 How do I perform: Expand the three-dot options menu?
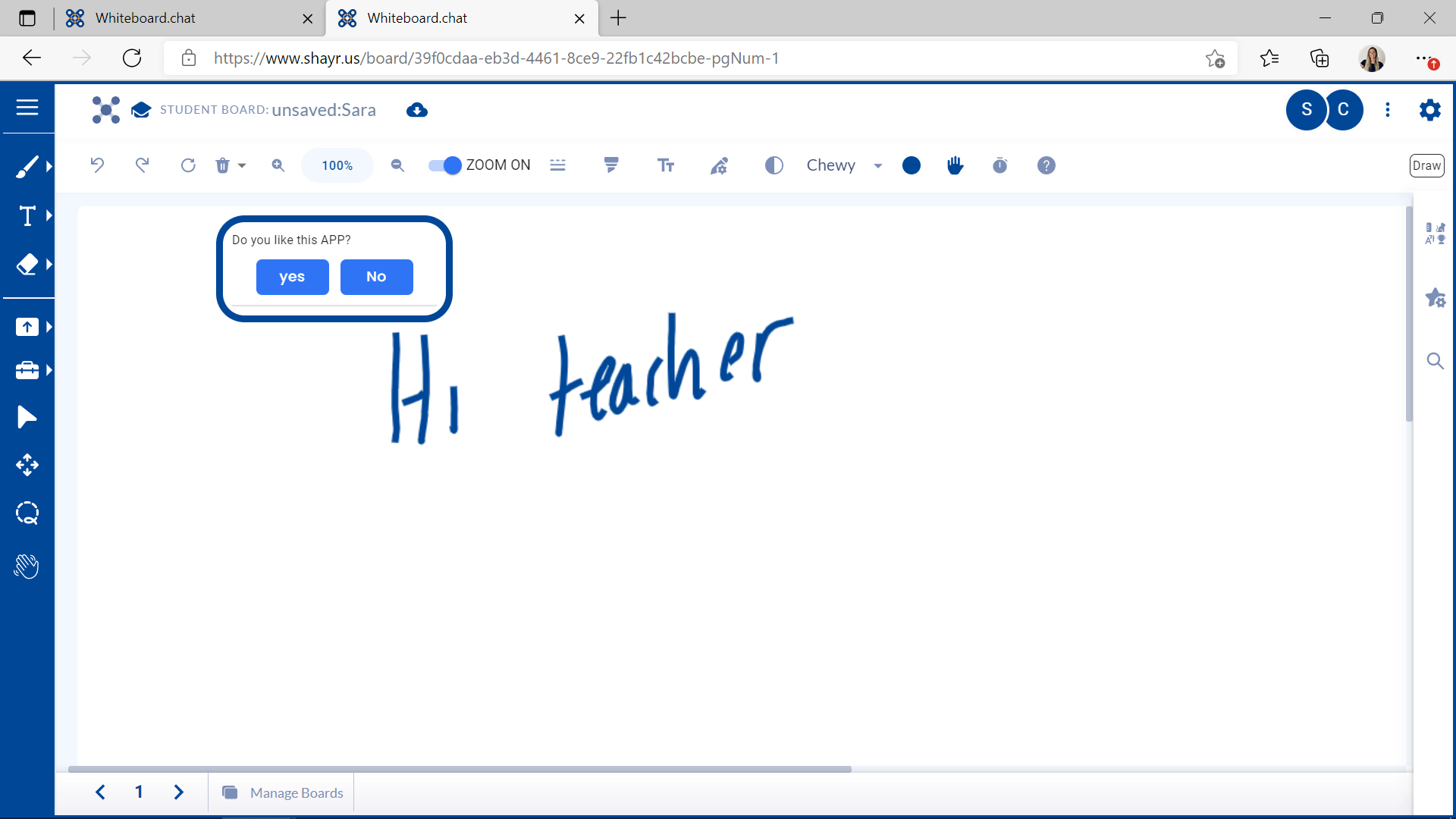click(1388, 110)
